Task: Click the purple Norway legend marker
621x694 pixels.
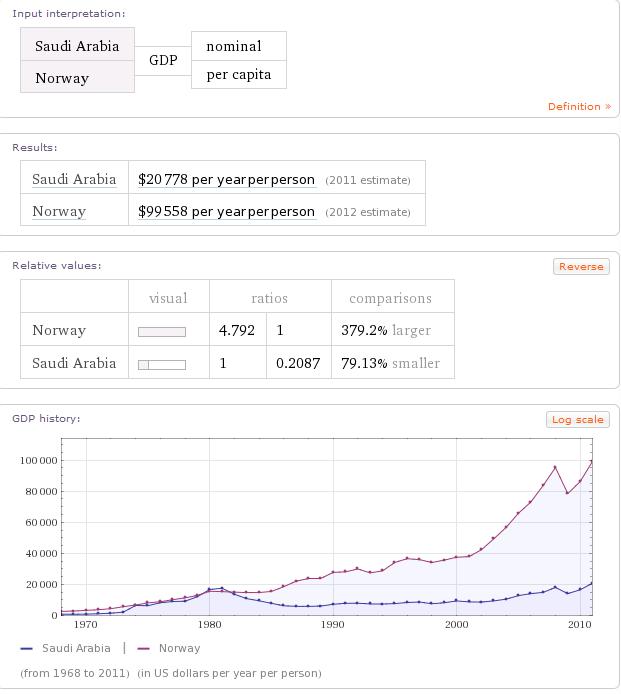Action: (144, 648)
